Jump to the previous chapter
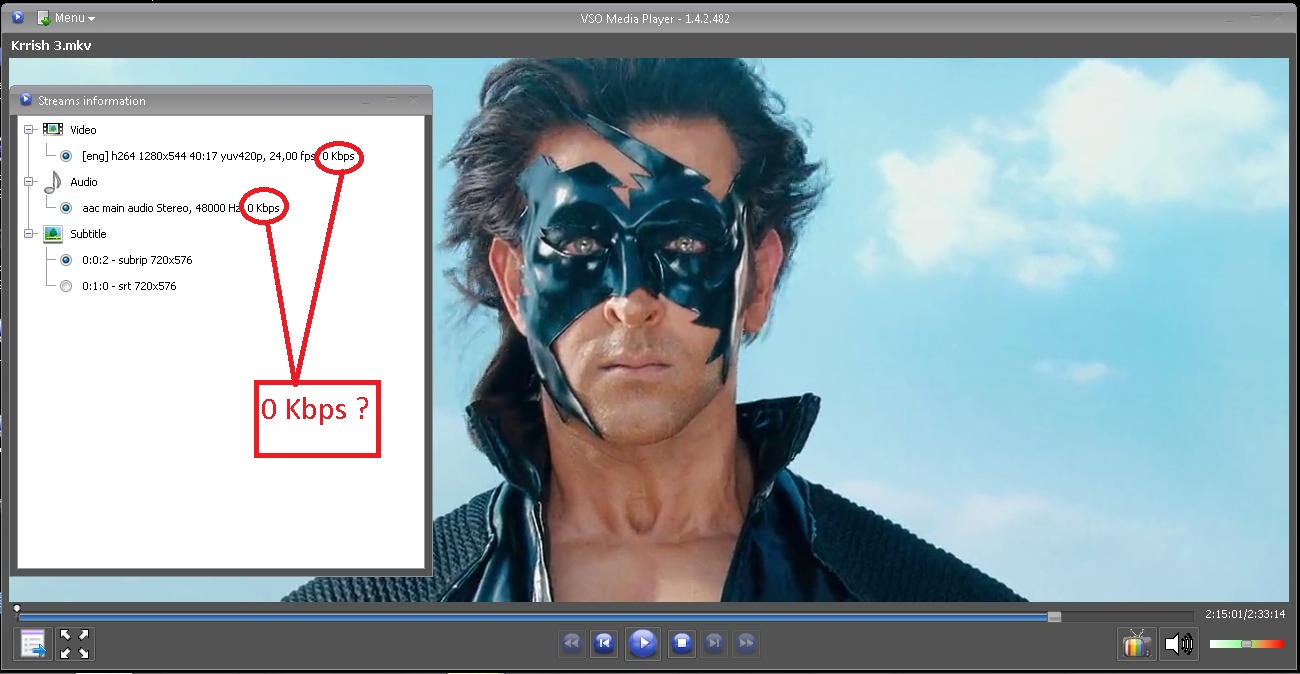The height and width of the screenshot is (674, 1300). (x=603, y=643)
